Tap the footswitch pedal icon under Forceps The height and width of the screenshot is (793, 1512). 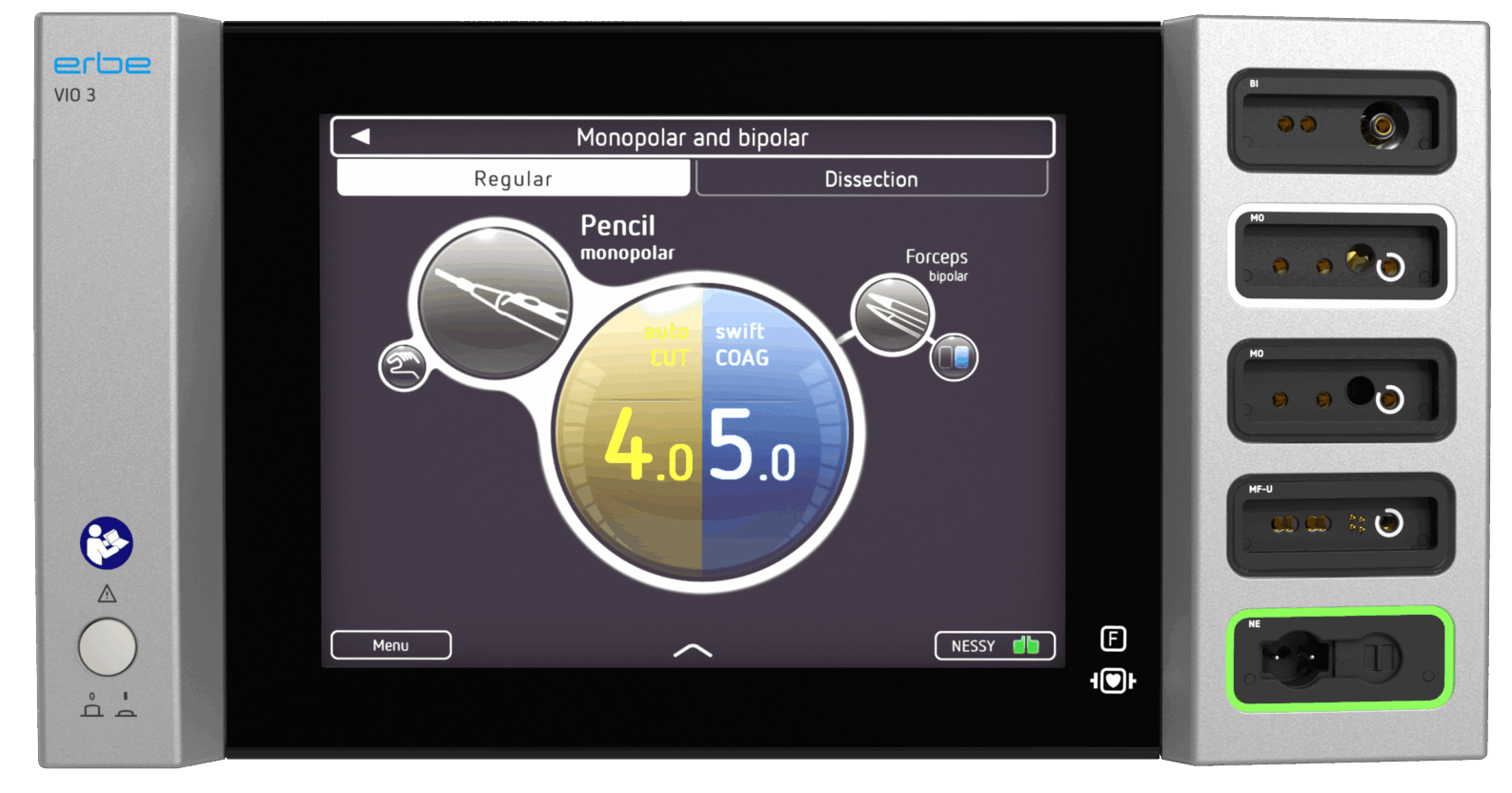[954, 357]
